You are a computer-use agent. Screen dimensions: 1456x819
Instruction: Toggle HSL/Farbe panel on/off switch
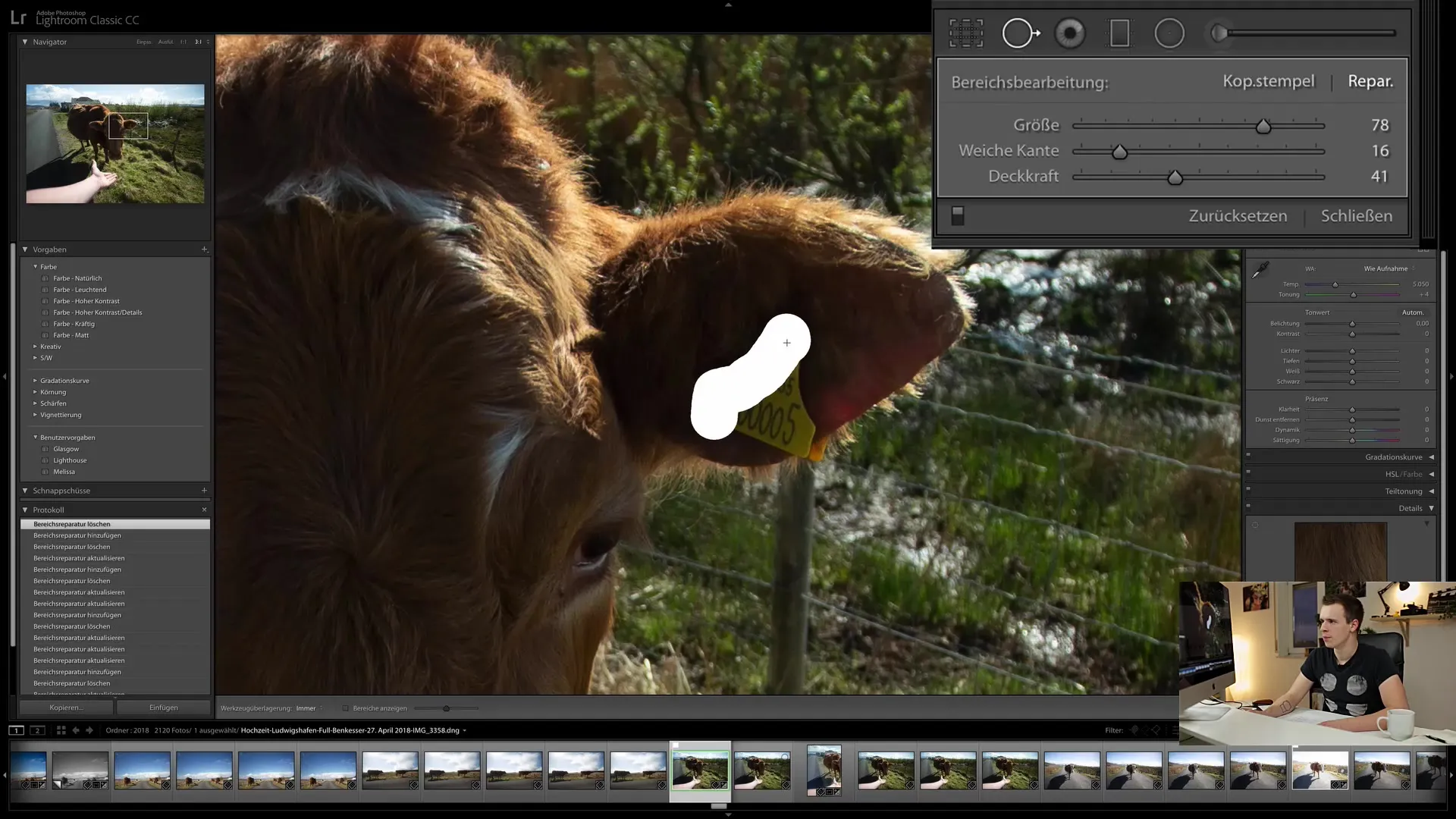click(x=1248, y=472)
